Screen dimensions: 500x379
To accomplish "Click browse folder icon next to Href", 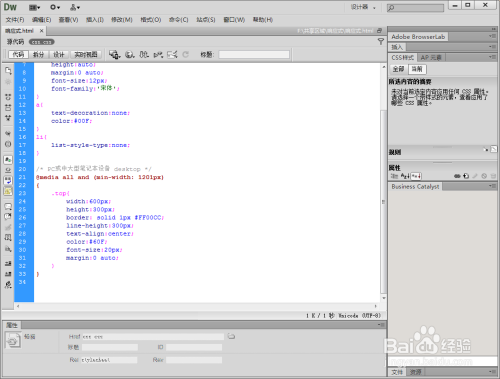I will point(231,336).
